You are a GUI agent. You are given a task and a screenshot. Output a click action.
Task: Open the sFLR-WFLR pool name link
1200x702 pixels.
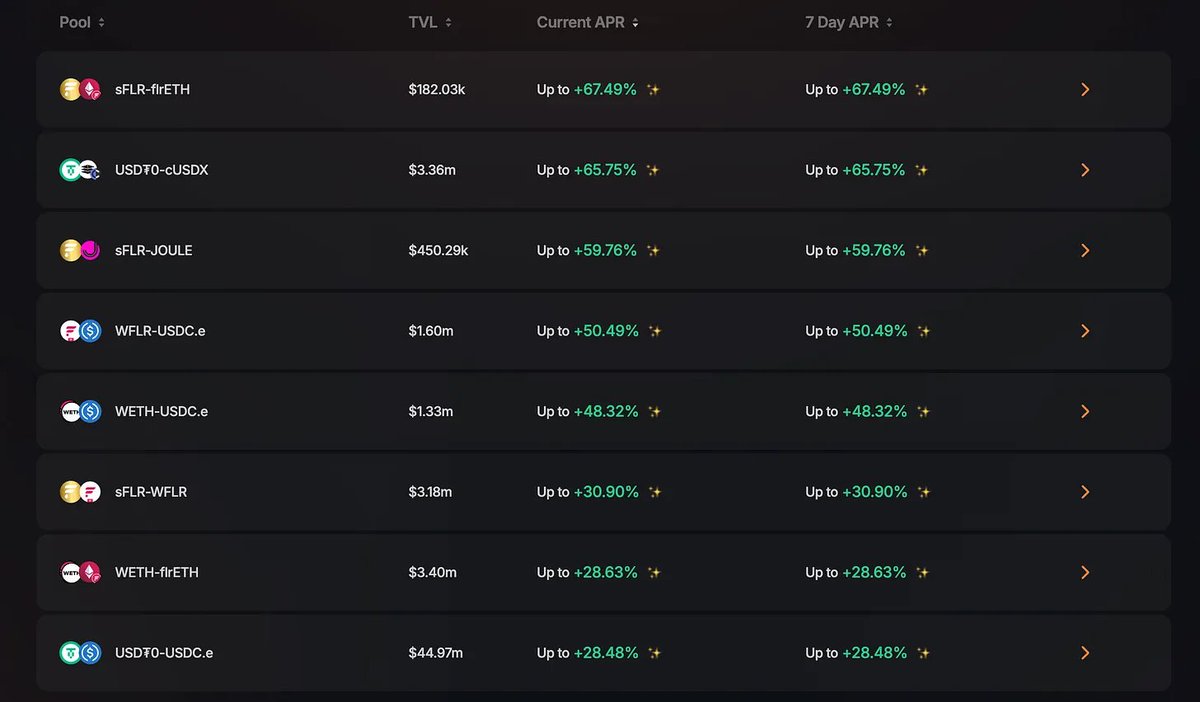[x=151, y=492]
